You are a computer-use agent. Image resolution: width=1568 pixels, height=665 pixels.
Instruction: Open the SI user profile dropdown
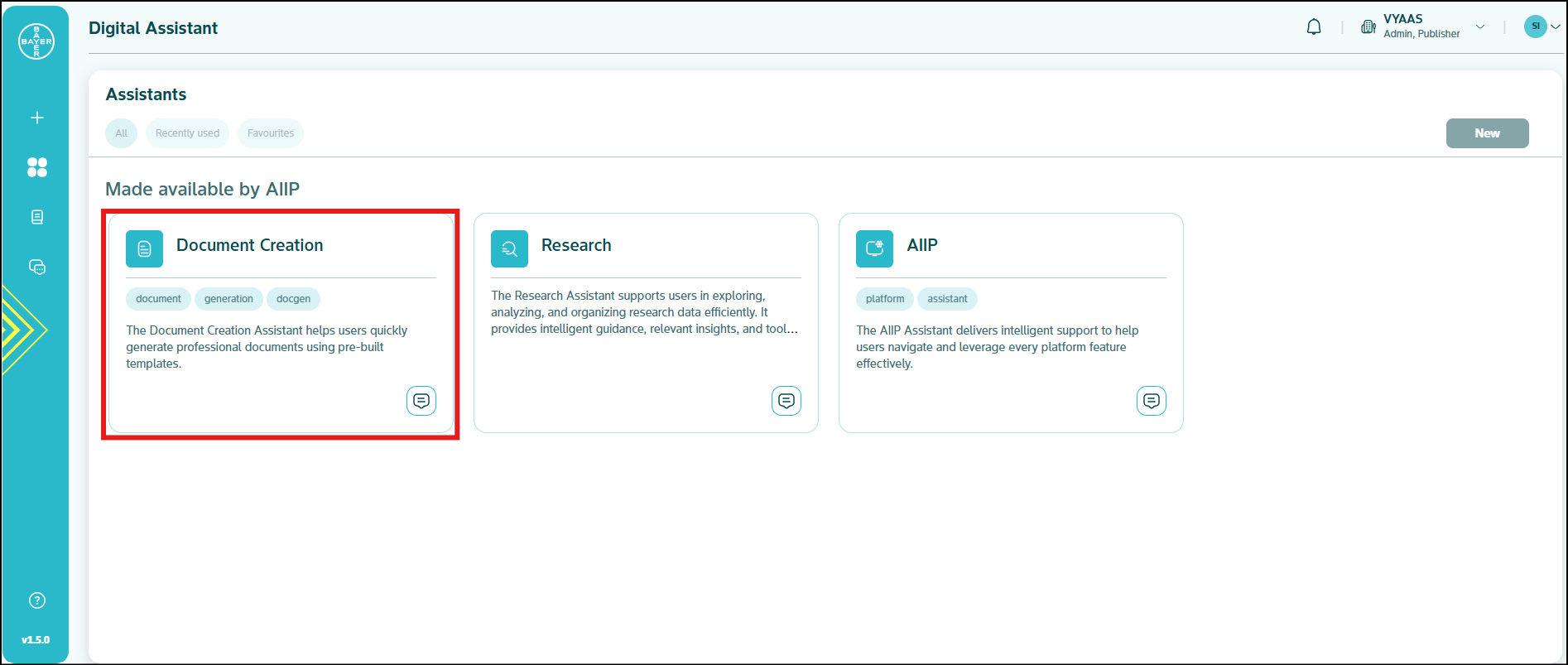[x=1542, y=27]
